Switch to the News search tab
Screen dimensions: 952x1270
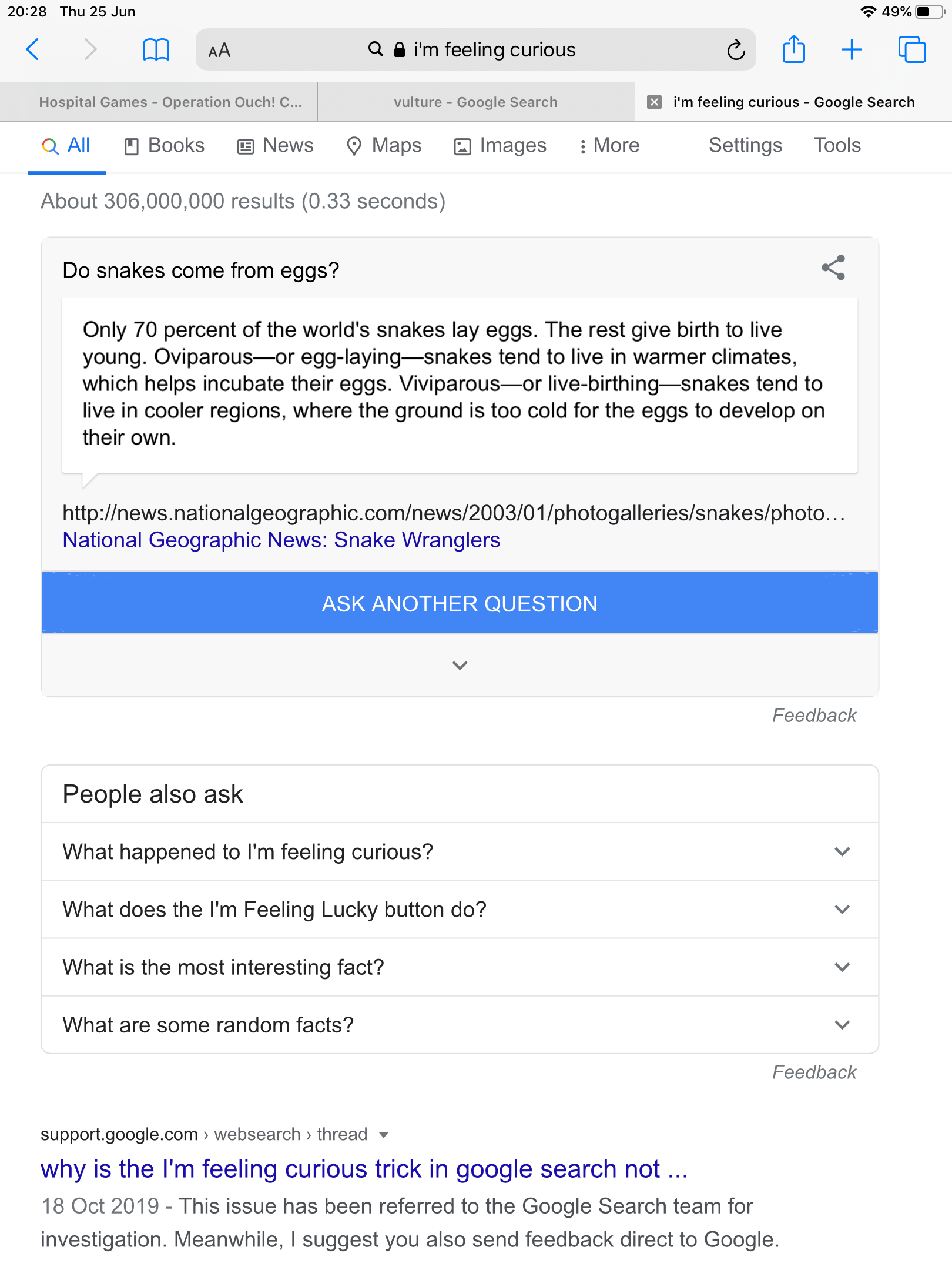tap(275, 145)
